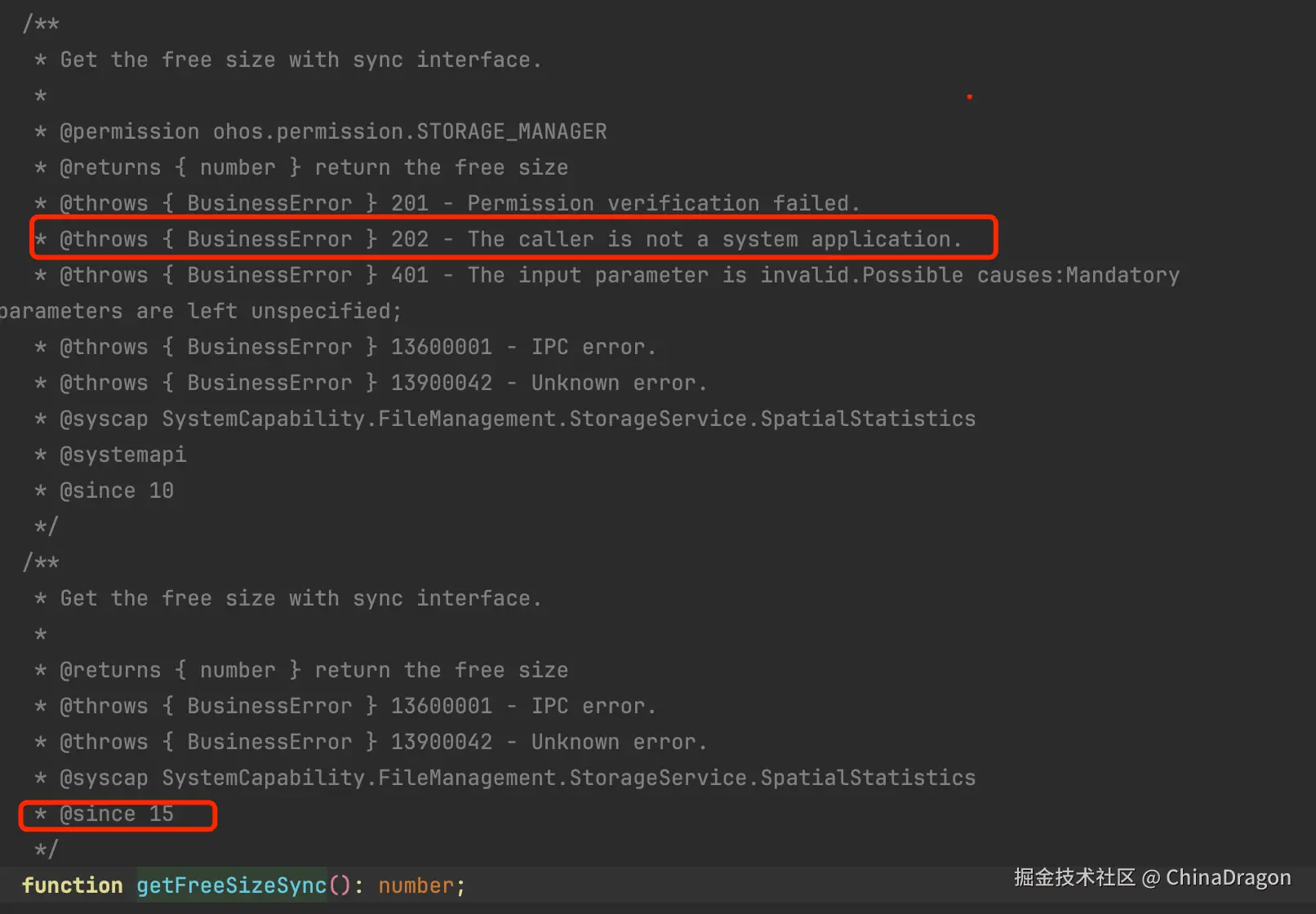Click the @since 10 annotation

click(117, 490)
